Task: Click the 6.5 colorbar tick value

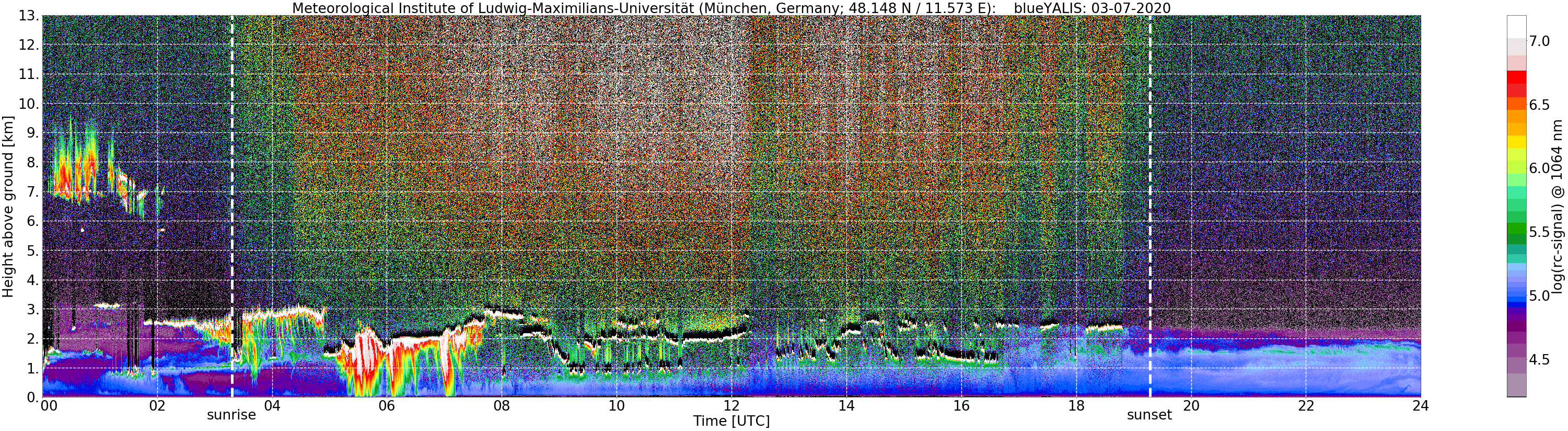Action: (x=1539, y=105)
